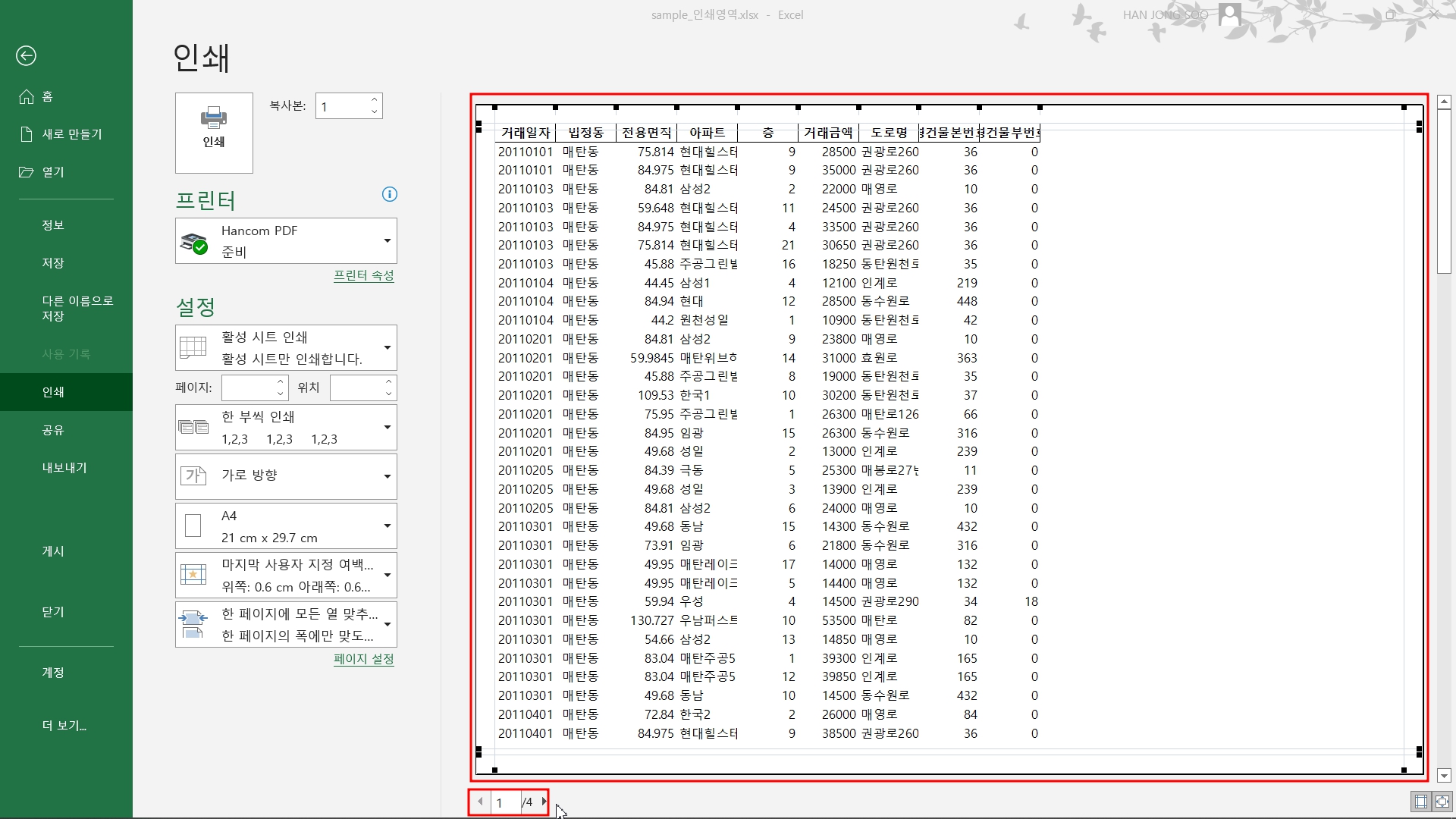
Task: Go to the previous preview page
Action: [481, 802]
